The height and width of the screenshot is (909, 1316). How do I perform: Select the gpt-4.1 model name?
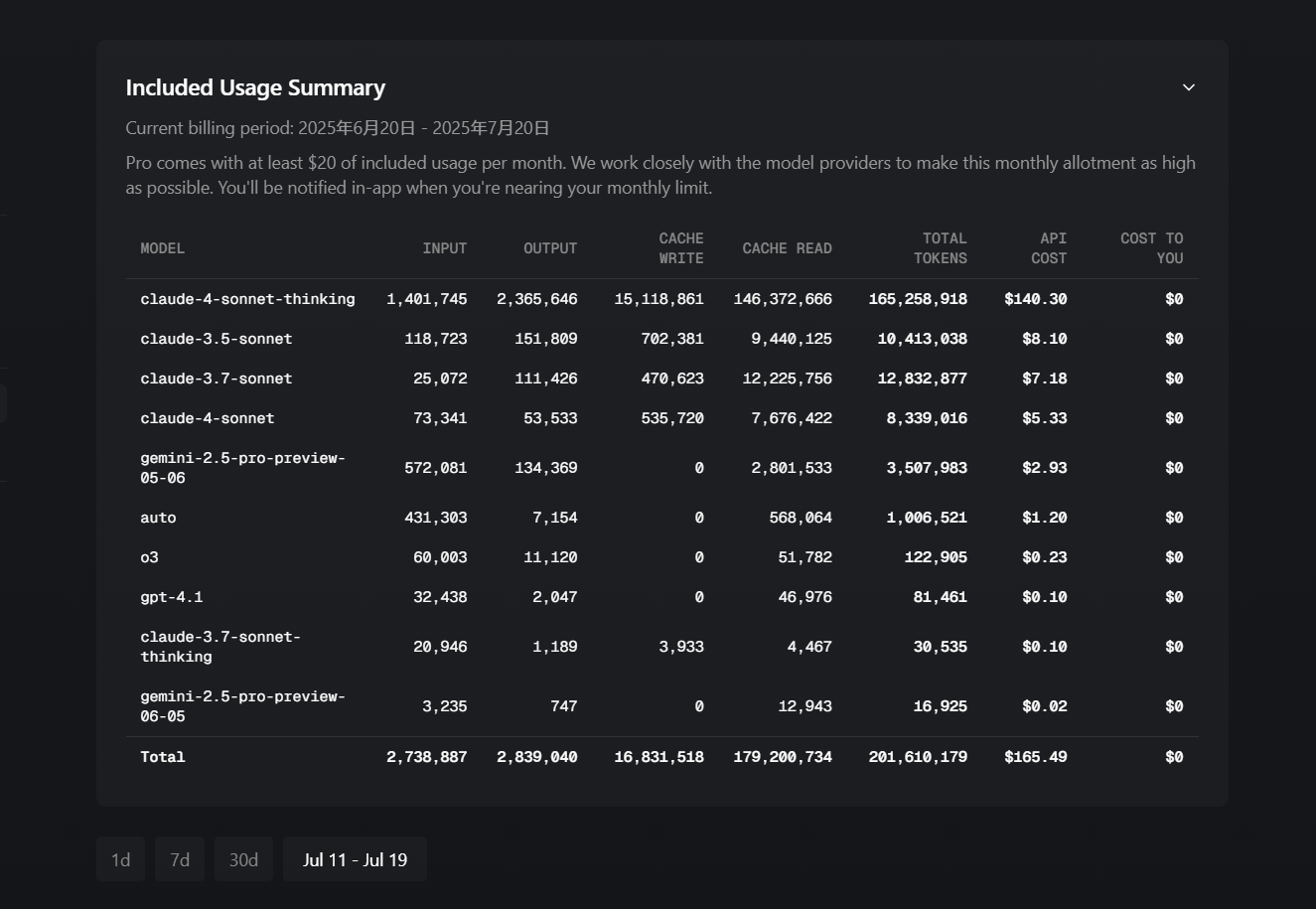(172, 597)
